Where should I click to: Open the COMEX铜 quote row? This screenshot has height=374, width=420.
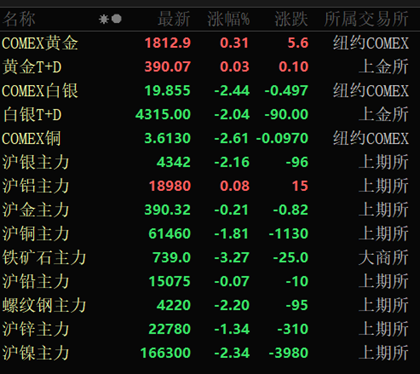(x=210, y=138)
